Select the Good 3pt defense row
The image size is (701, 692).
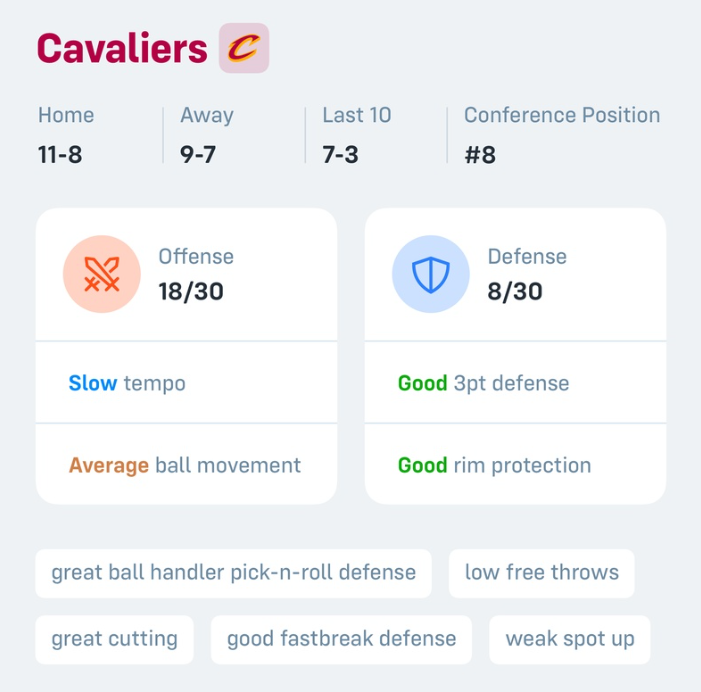tap(515, 383)
